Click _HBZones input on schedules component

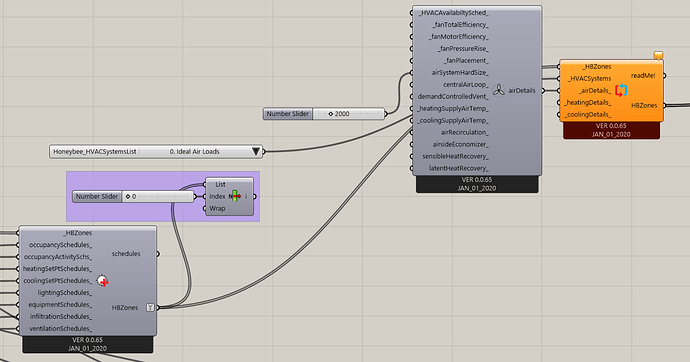click(x=78, y=233)
